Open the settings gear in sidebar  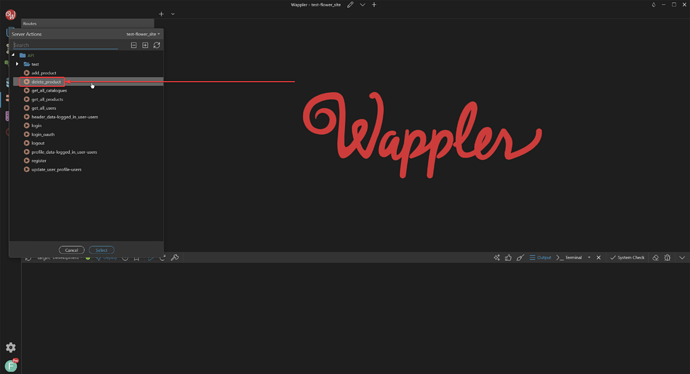pos(11,348)
